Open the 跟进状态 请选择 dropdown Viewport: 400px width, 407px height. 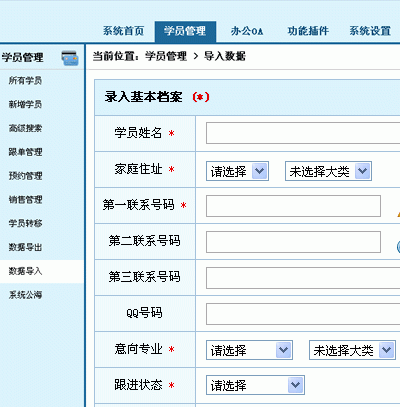[x=255, y=385]
